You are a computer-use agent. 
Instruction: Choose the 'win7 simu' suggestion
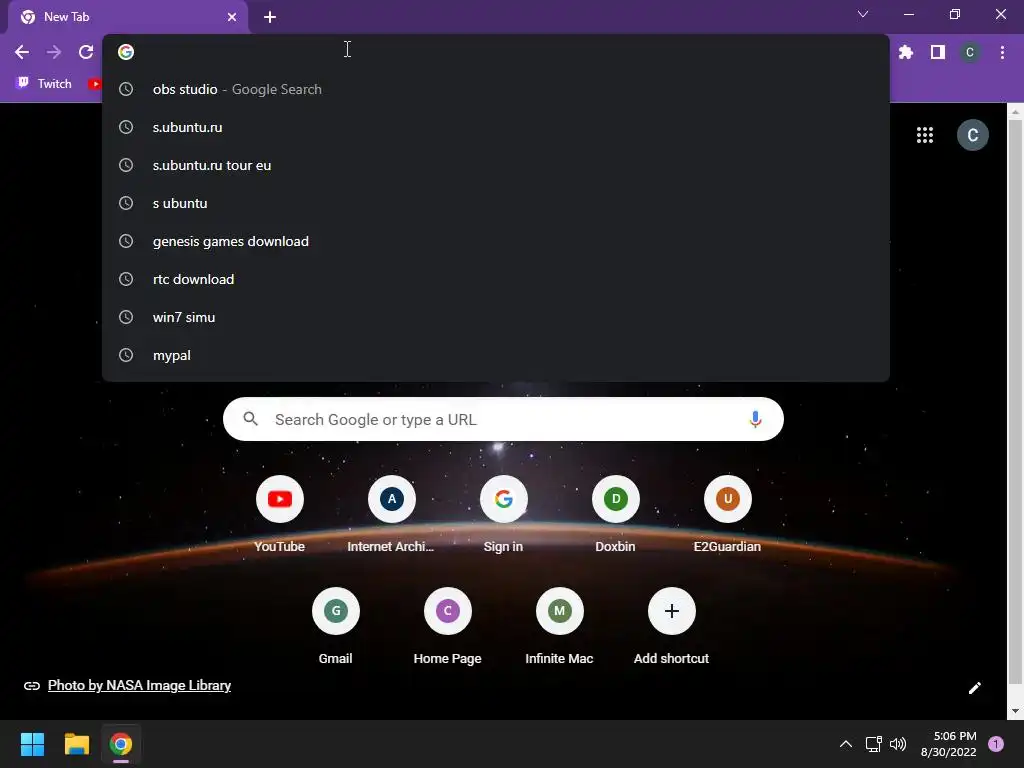[x=496, y=317]
